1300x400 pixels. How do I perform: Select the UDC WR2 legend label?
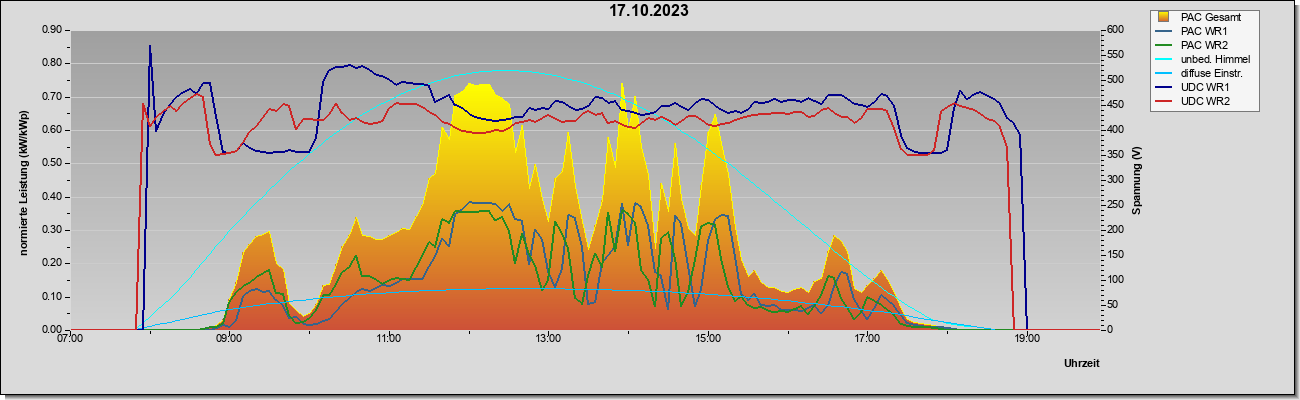pos(1207,101)
